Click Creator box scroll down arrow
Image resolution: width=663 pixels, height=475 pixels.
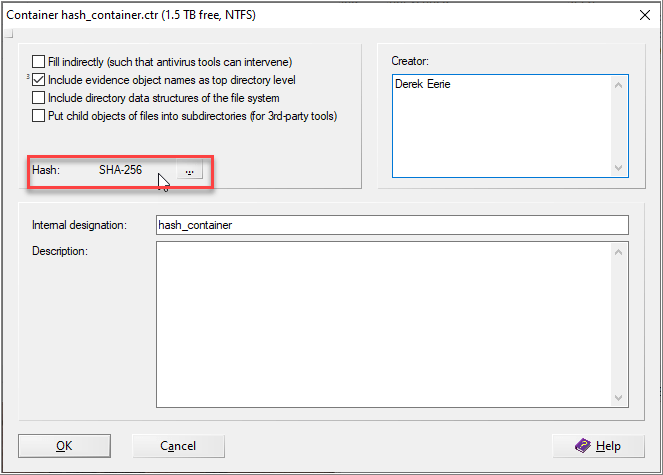point(619,167)
